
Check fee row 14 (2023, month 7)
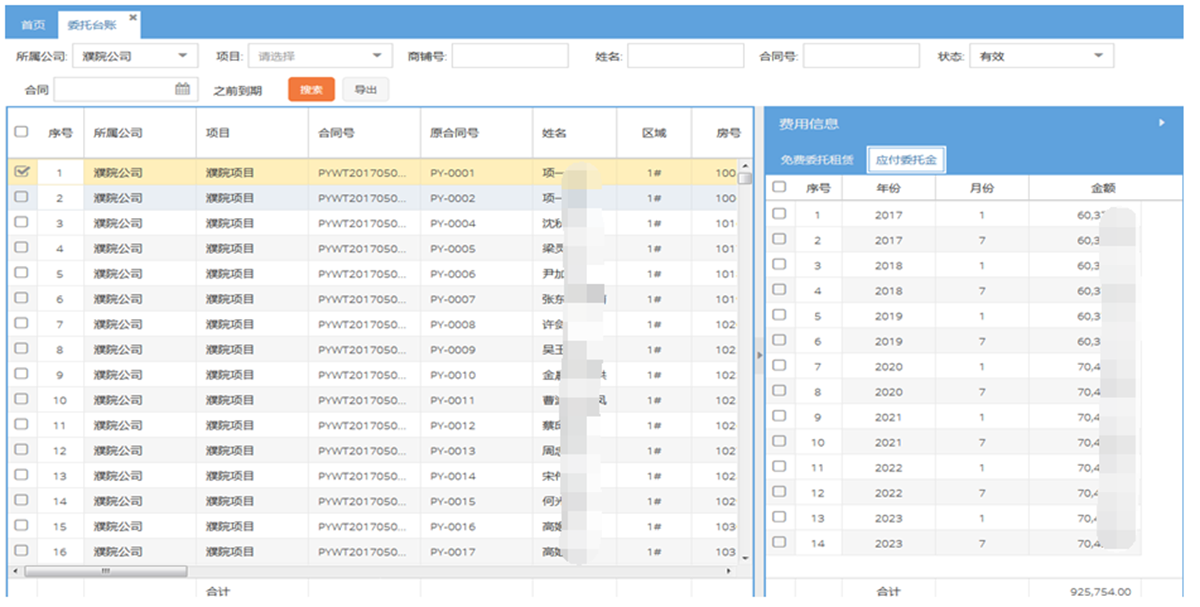pyautogui.click(x=779, y=542)
